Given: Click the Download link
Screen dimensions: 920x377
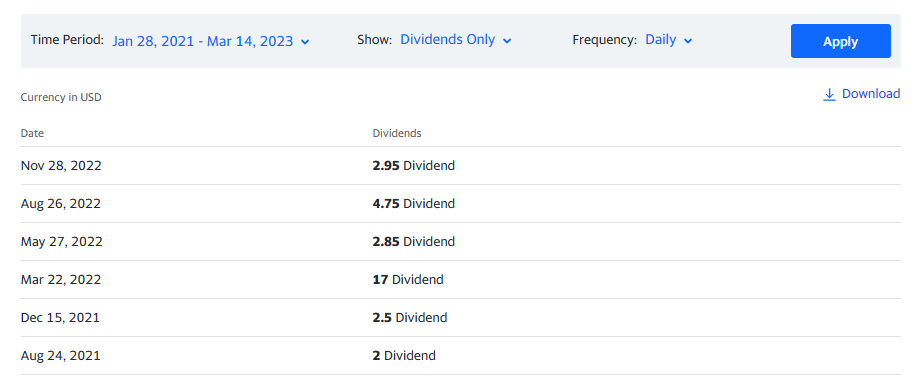Looking at the screenshot, I should click(x=861, y=94).
